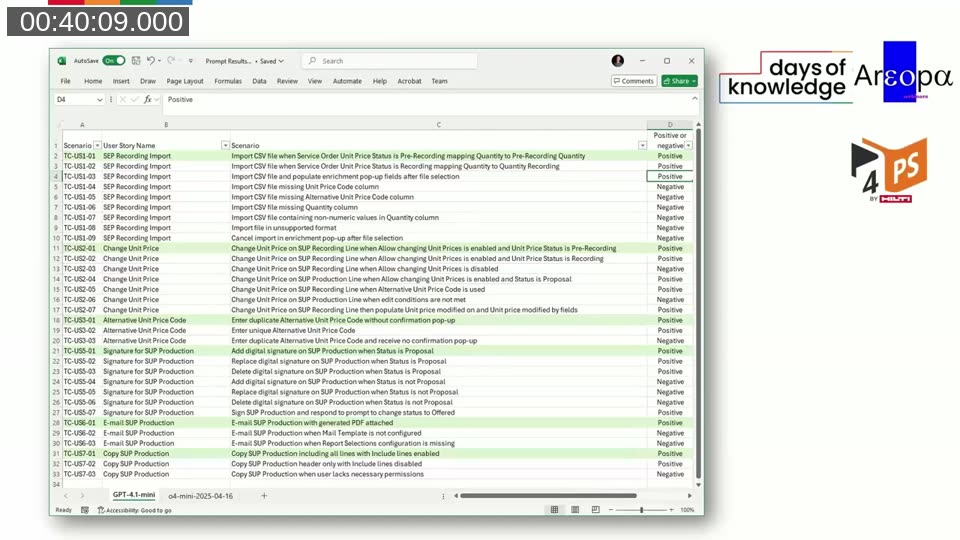The width and height of the screenshot is (960, 540).
Task: Click the scroll down arrow
Action: [x=698, y=485]
